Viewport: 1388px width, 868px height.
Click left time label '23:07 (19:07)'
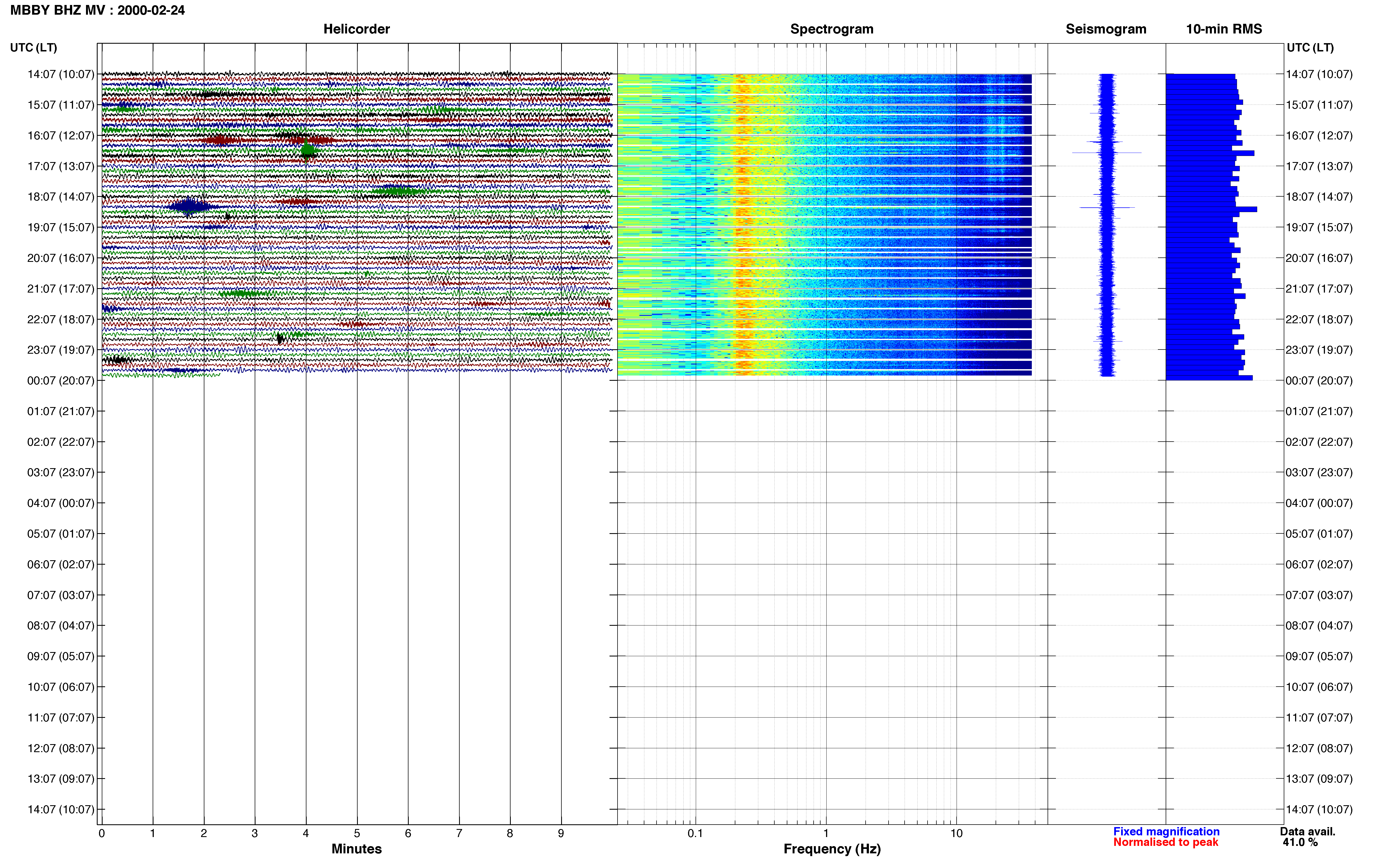[x=61, y=350]
